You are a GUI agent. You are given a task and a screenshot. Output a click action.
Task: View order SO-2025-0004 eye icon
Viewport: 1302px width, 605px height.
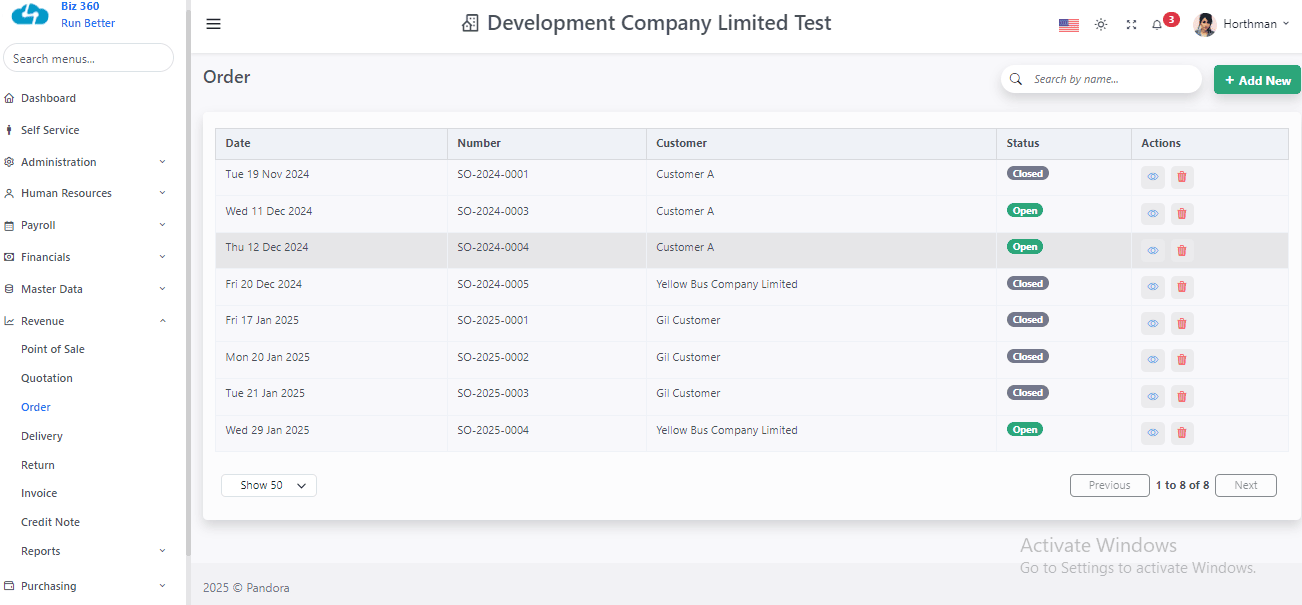(x=1153, y=433)
